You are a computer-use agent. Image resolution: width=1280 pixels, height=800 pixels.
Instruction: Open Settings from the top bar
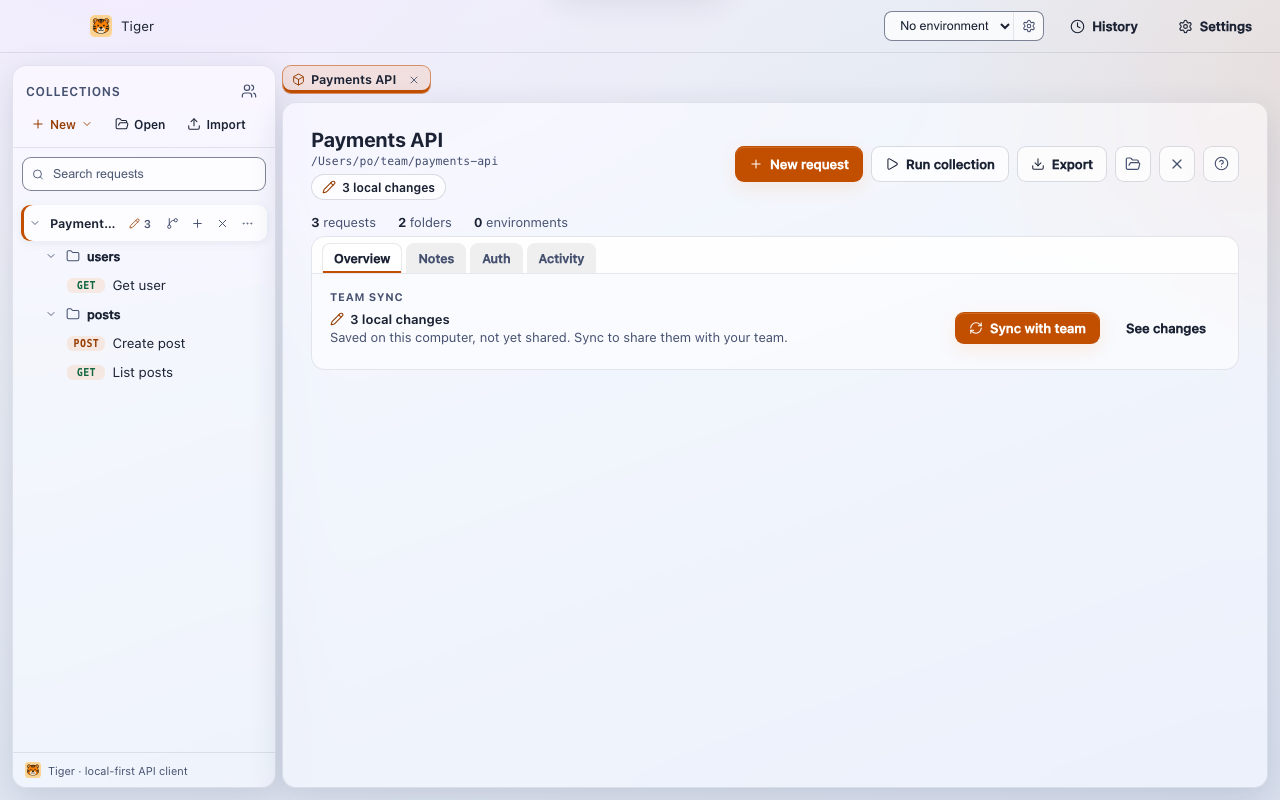click(x=1215, y=26)
